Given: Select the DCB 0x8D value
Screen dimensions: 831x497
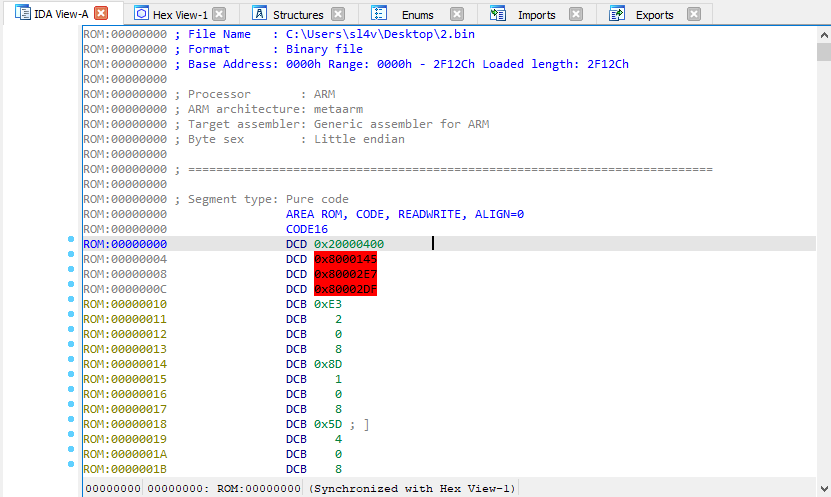Looking at the screenshot, I should 328,364.
